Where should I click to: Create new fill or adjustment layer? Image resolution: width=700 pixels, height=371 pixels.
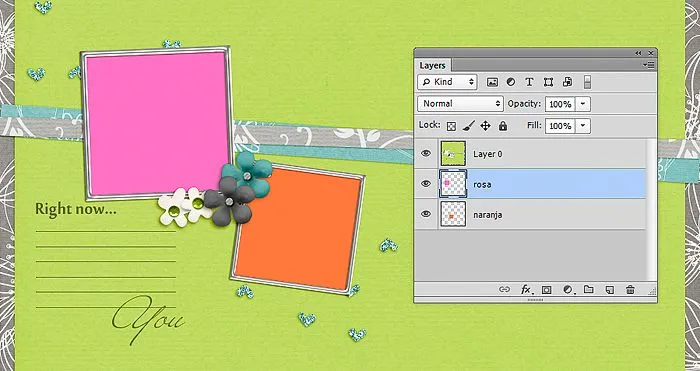[568, 290]
